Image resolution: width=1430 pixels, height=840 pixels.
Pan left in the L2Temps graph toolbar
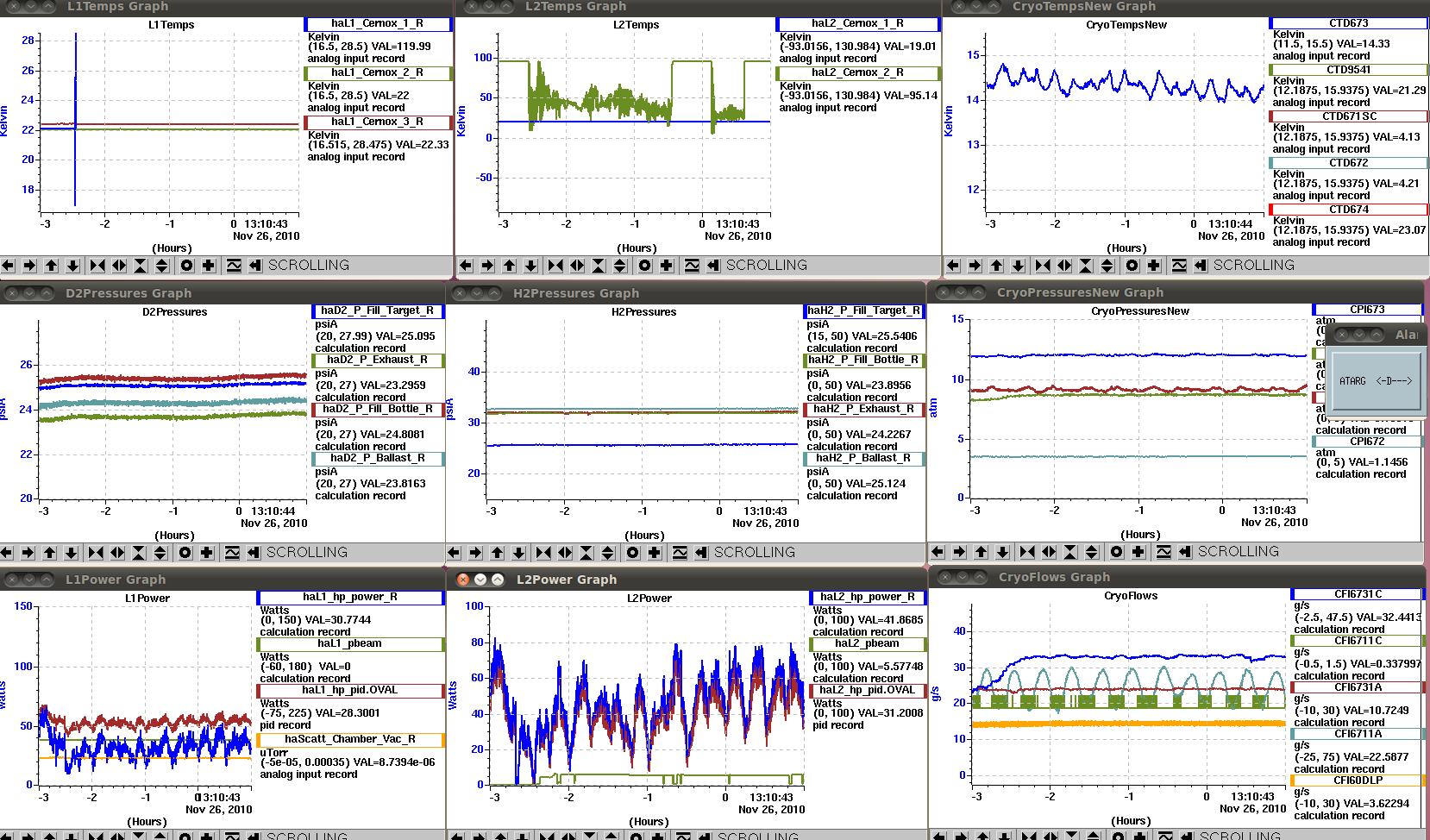[467, 266]
